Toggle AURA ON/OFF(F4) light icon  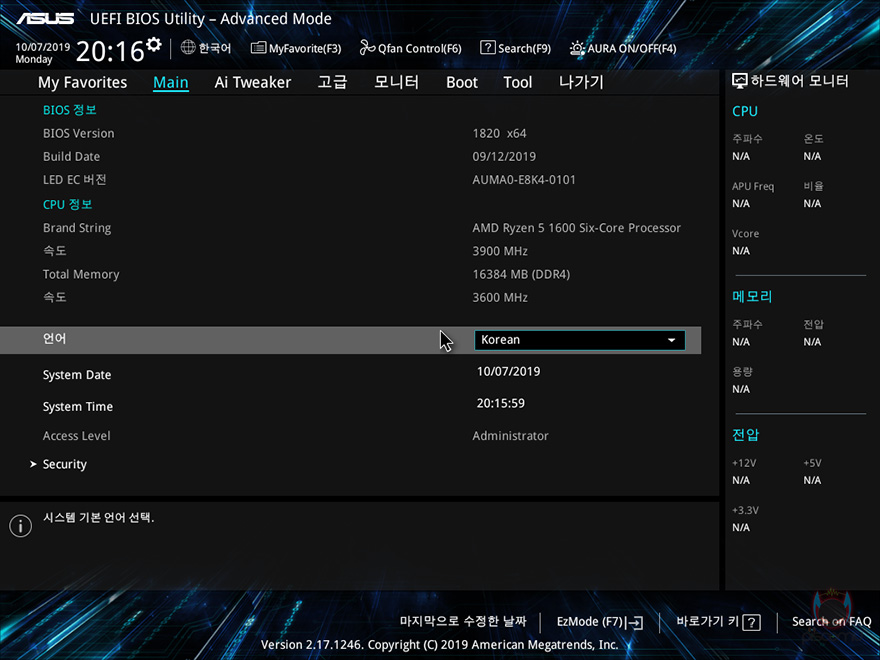pyautogui.click(x=578, y=48)
